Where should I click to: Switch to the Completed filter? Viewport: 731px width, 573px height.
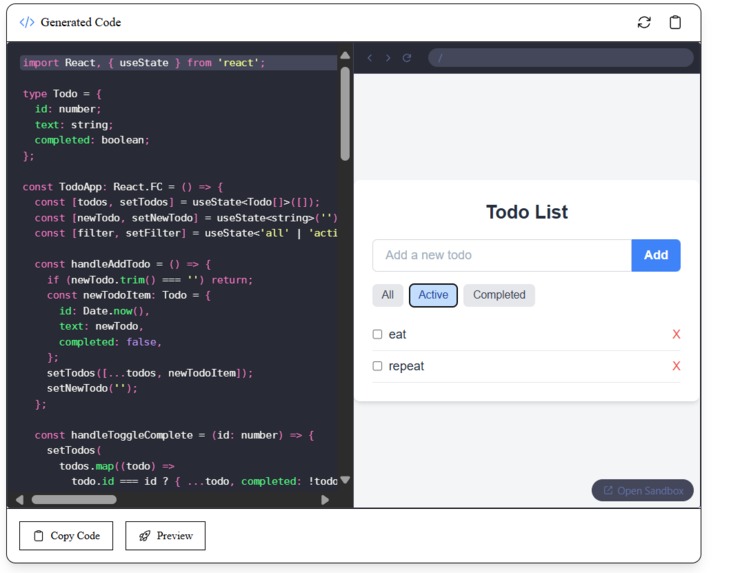[499, 295]
